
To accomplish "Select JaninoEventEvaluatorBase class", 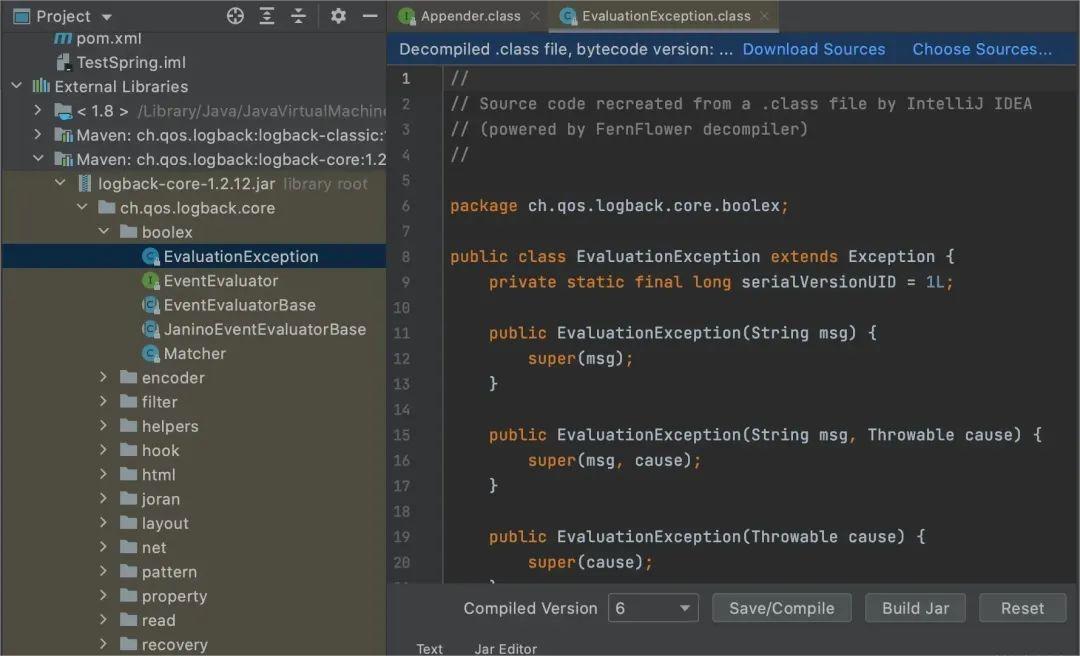I will click(x=264, y=329).
